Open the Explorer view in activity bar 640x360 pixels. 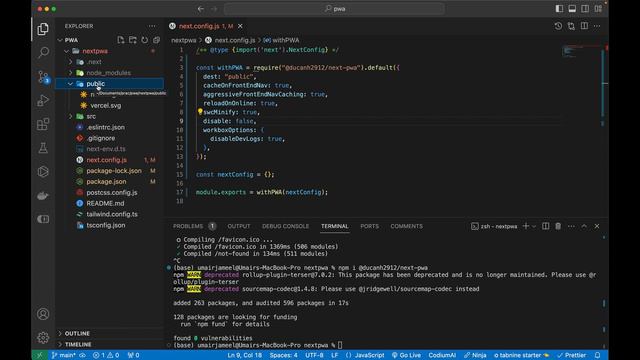click(43, 29)
